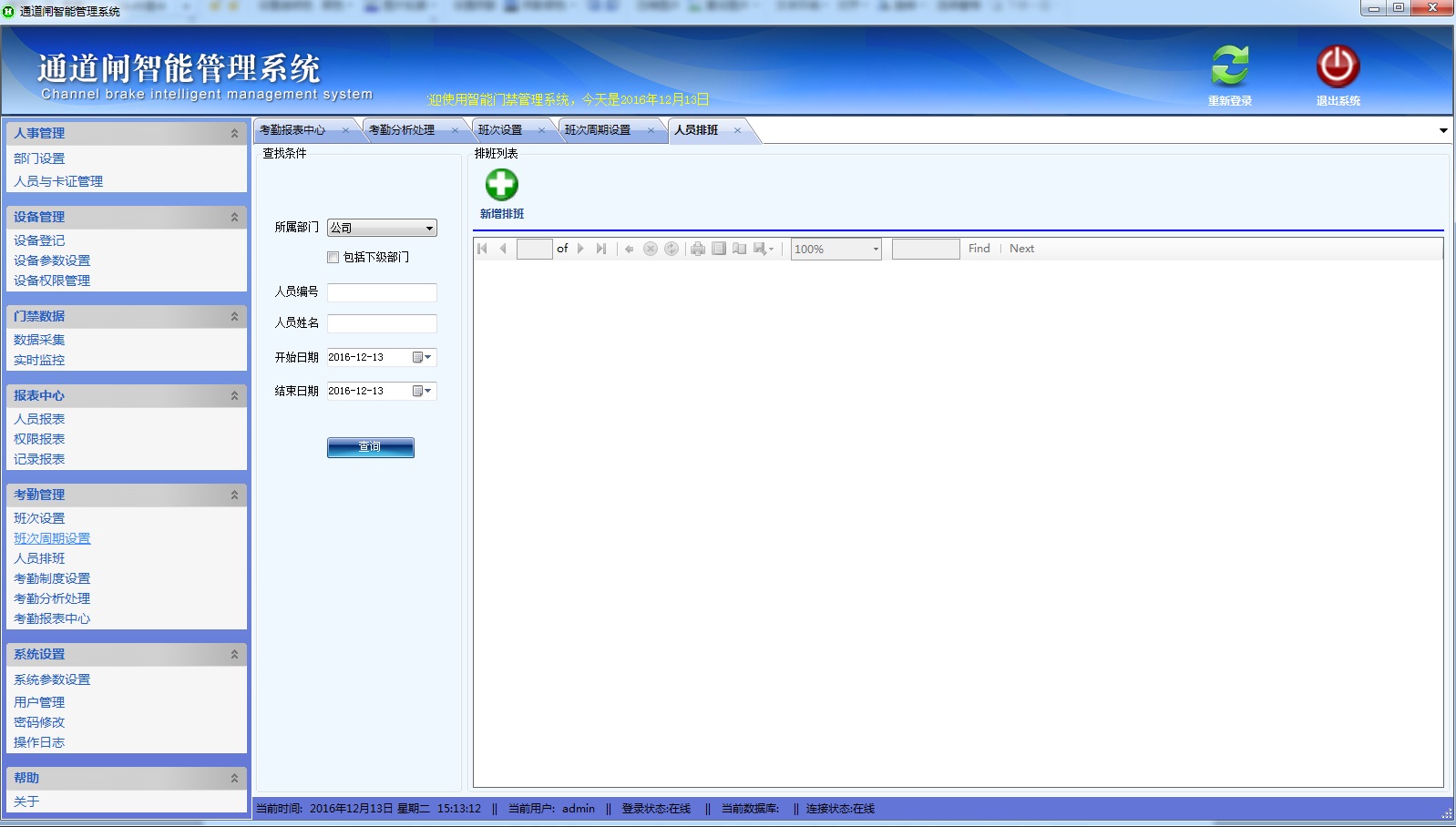Image resolution: width=1456 pixels, height=827 pixels.
Task: Open 记录报表 in sidebar
Action: [39, 459]
